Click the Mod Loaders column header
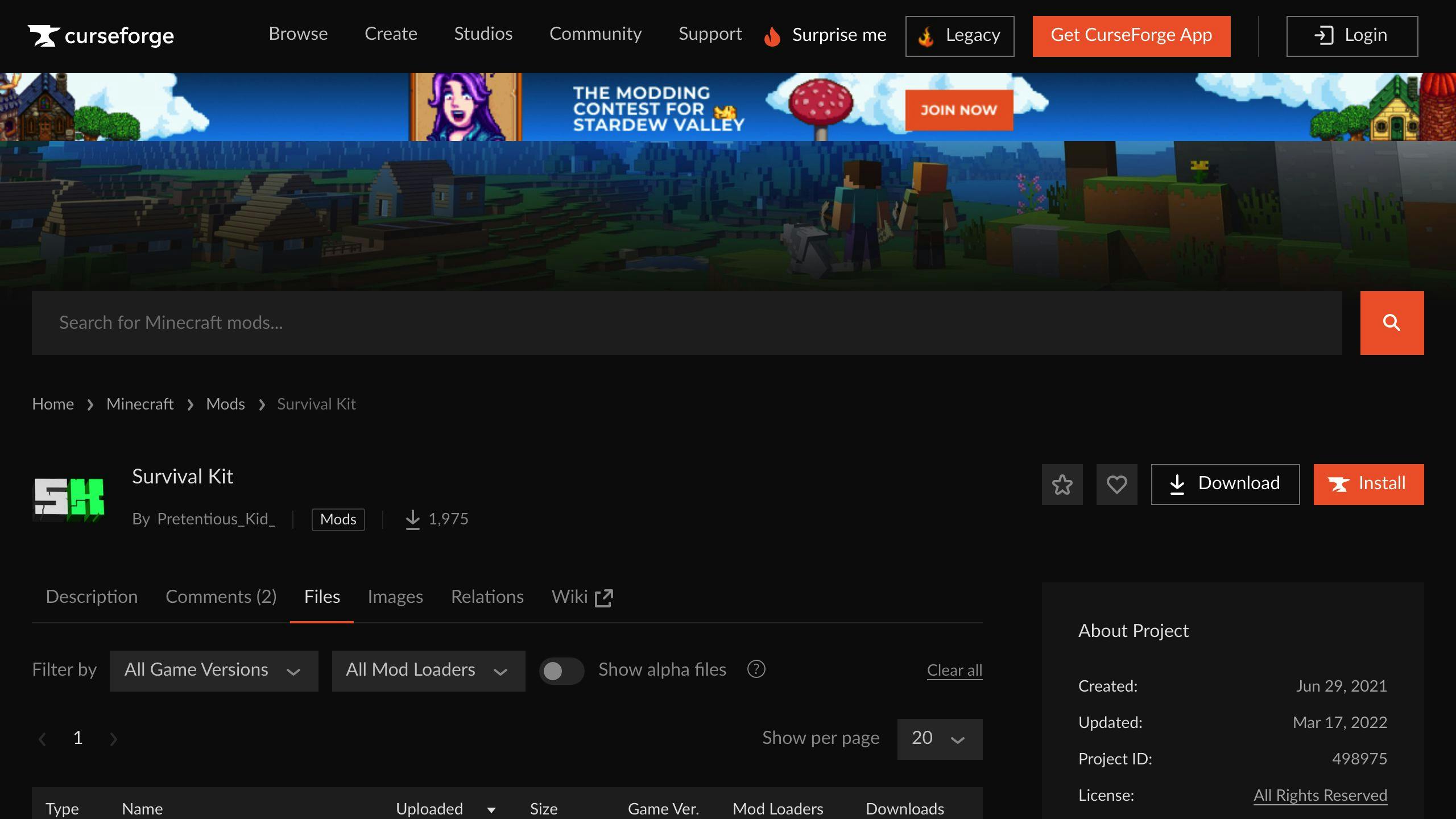The height and width of the screenshot is (819, 1456). tap(777, 809)
